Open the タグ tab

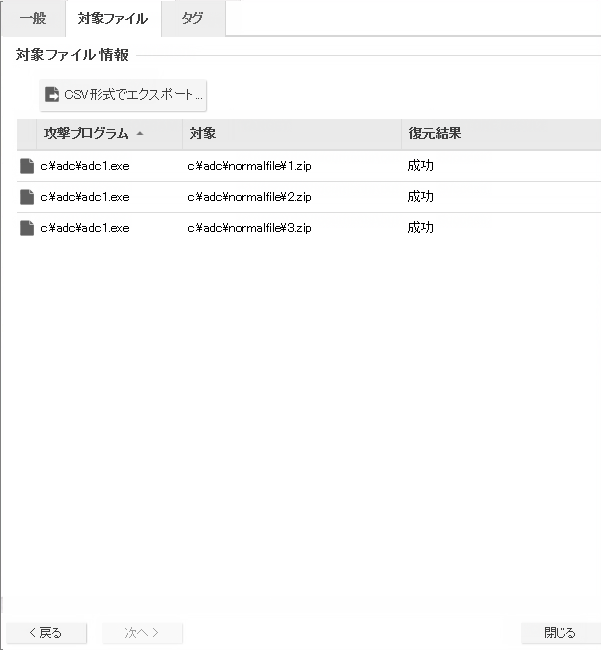(192, 18)
